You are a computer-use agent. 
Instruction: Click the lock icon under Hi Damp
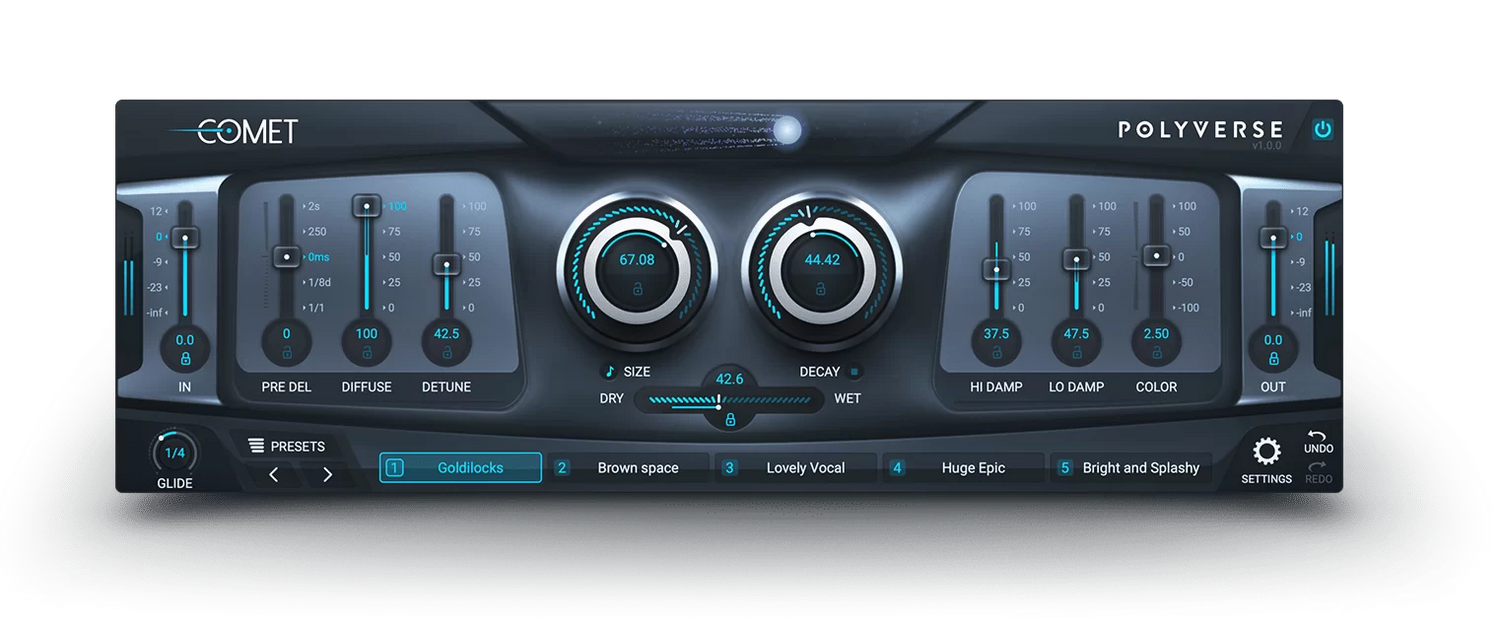997,352
